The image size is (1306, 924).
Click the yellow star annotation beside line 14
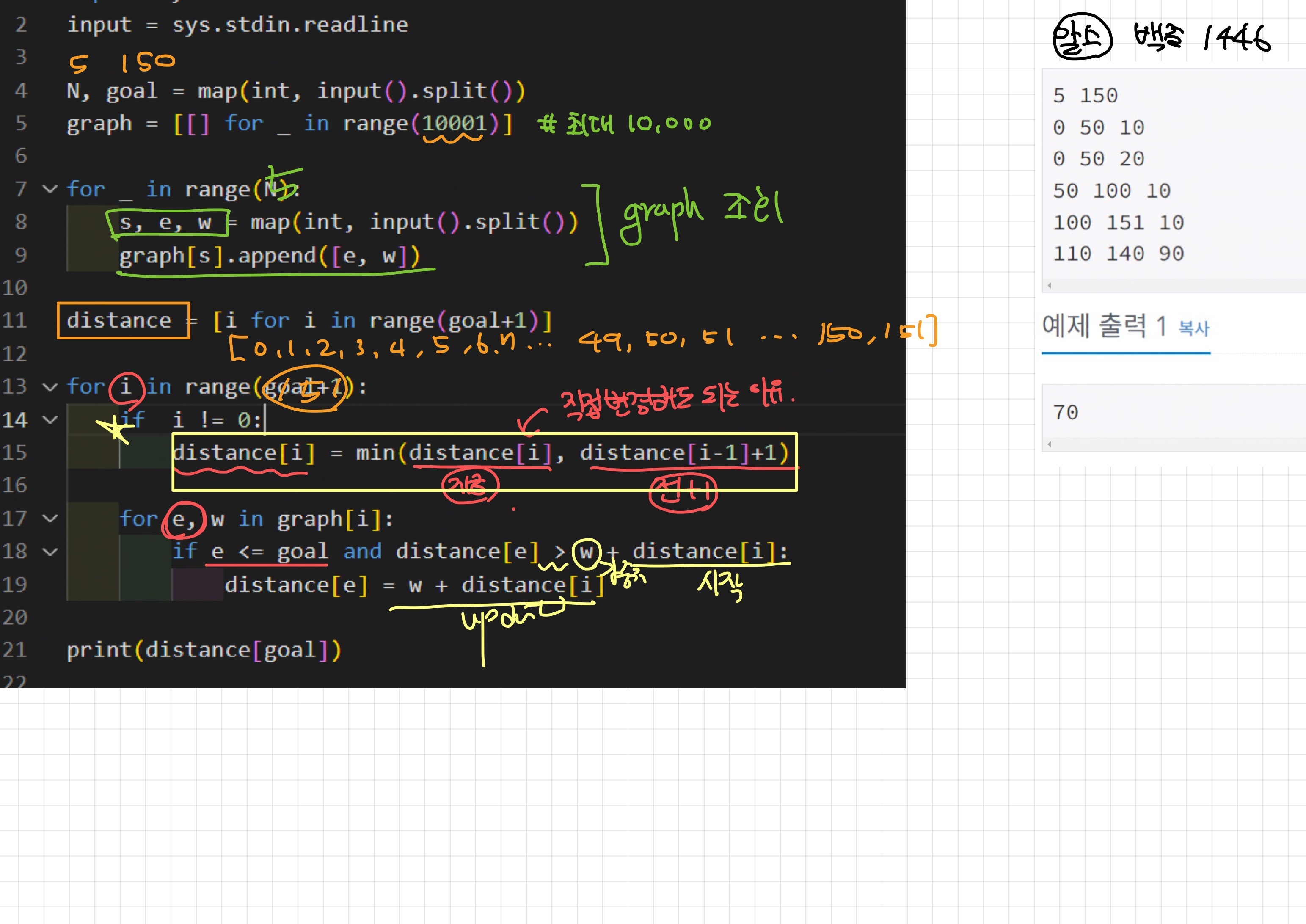tap(116, 430)
